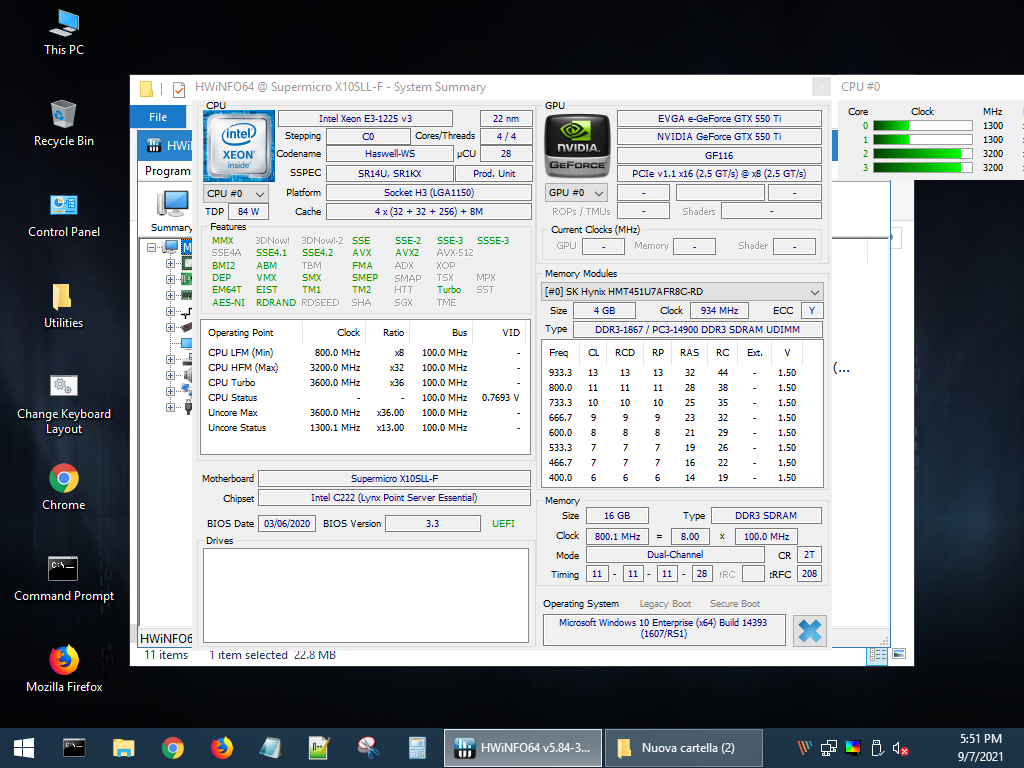Click the DDR3-1867 / PC3-14900 type field
The width and height of the screenshot is (1024, 768).
[x=697, y=330]
